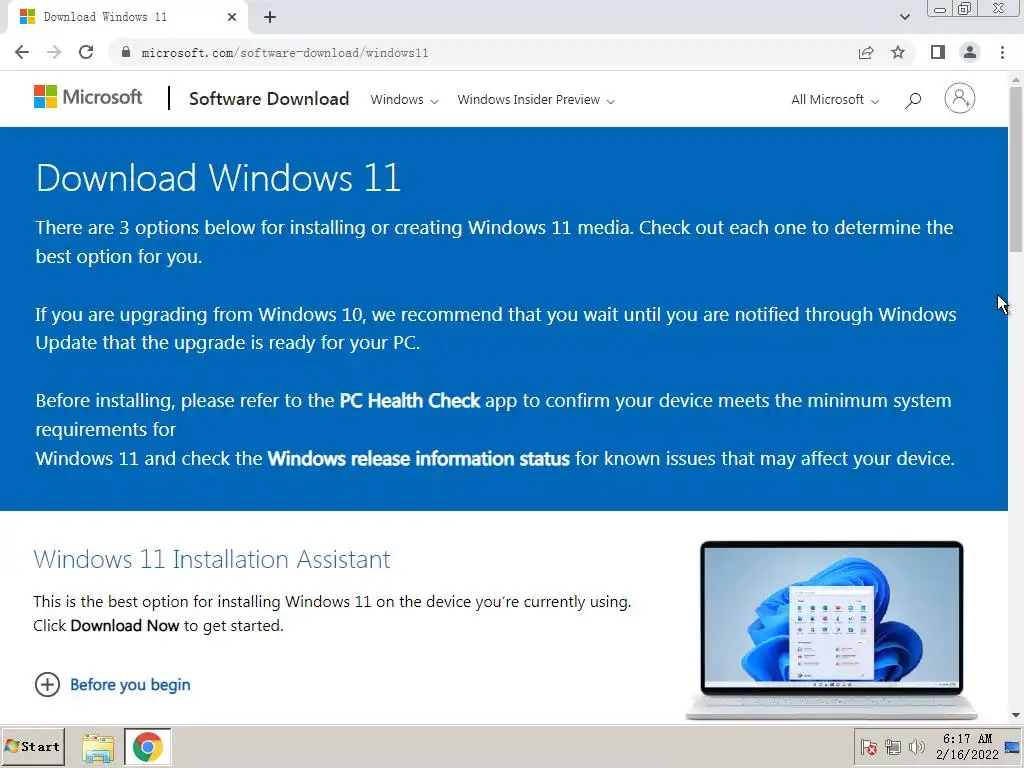This screenshot has width=1024, height=768.
Task: Open the tab search chevron
Action: click(x=904, y=17)
